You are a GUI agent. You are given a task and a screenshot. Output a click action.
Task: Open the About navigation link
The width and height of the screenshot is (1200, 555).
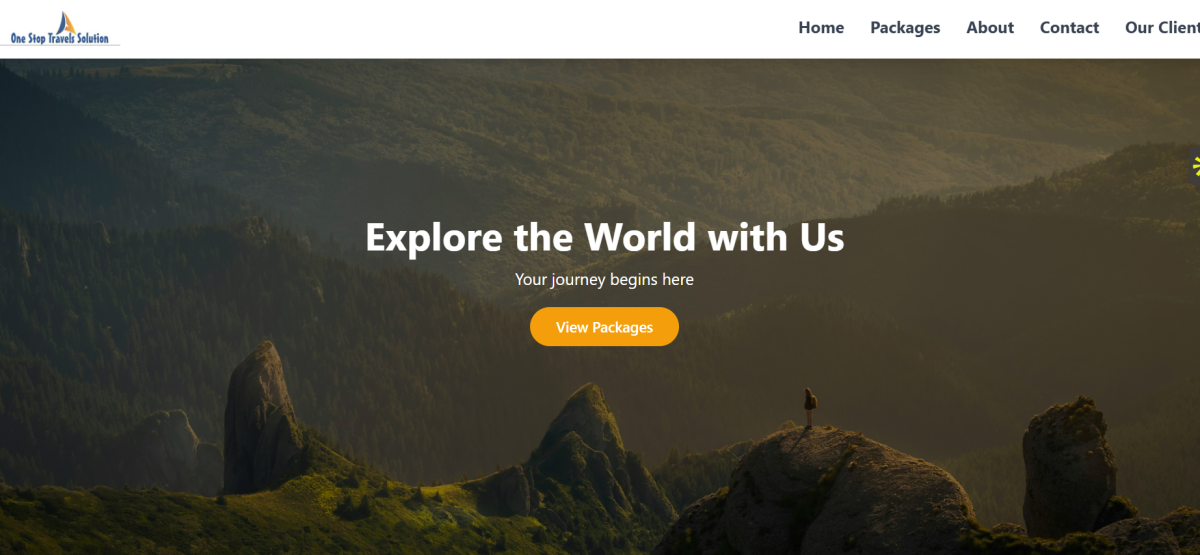pos(990,28)
